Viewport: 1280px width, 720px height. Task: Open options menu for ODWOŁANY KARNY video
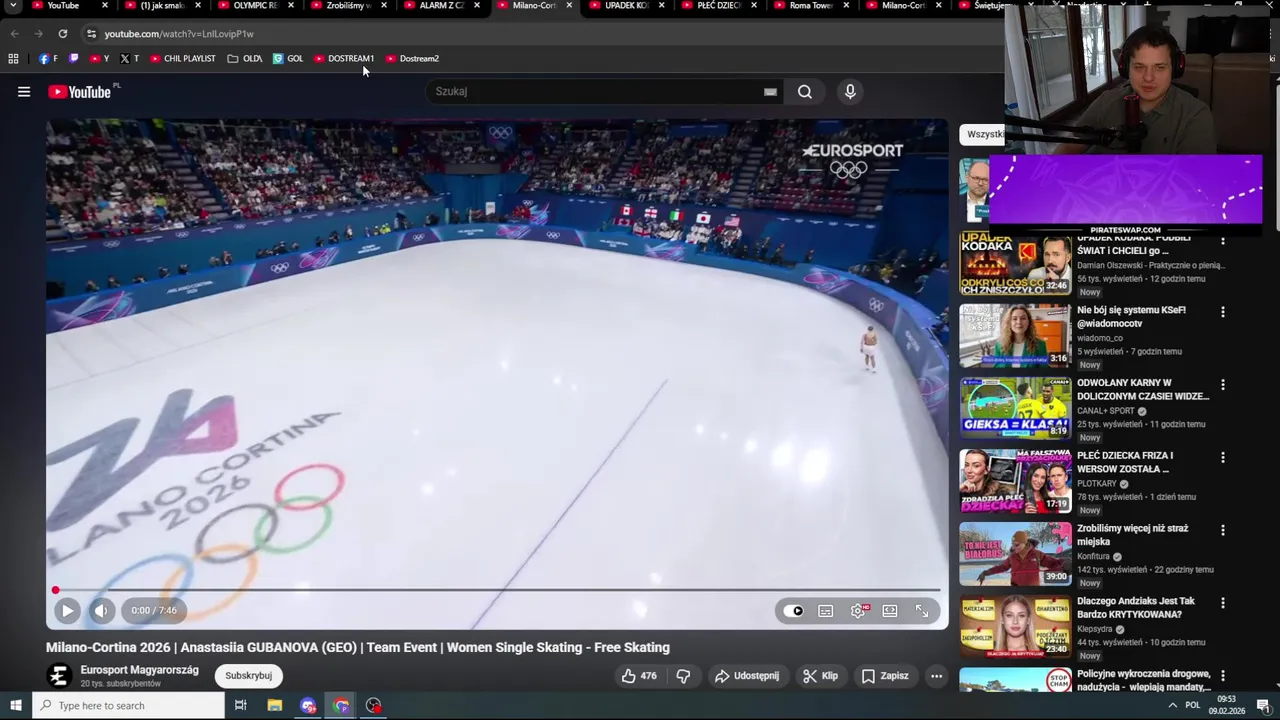[1222, 385]
